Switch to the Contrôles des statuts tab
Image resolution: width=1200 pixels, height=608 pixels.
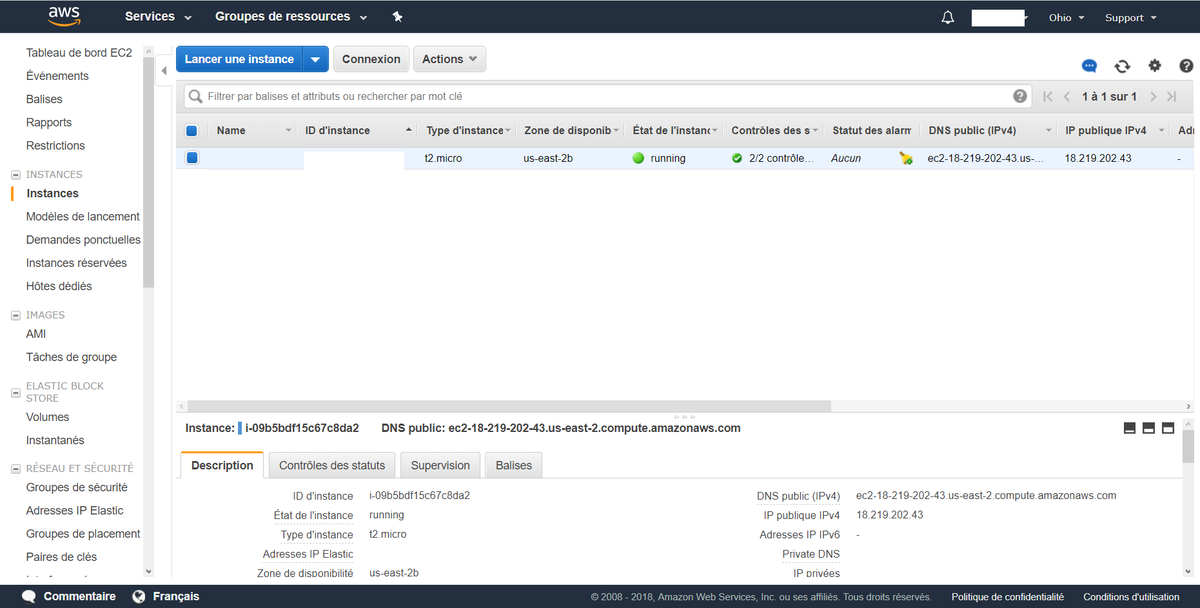pos(332,465)
